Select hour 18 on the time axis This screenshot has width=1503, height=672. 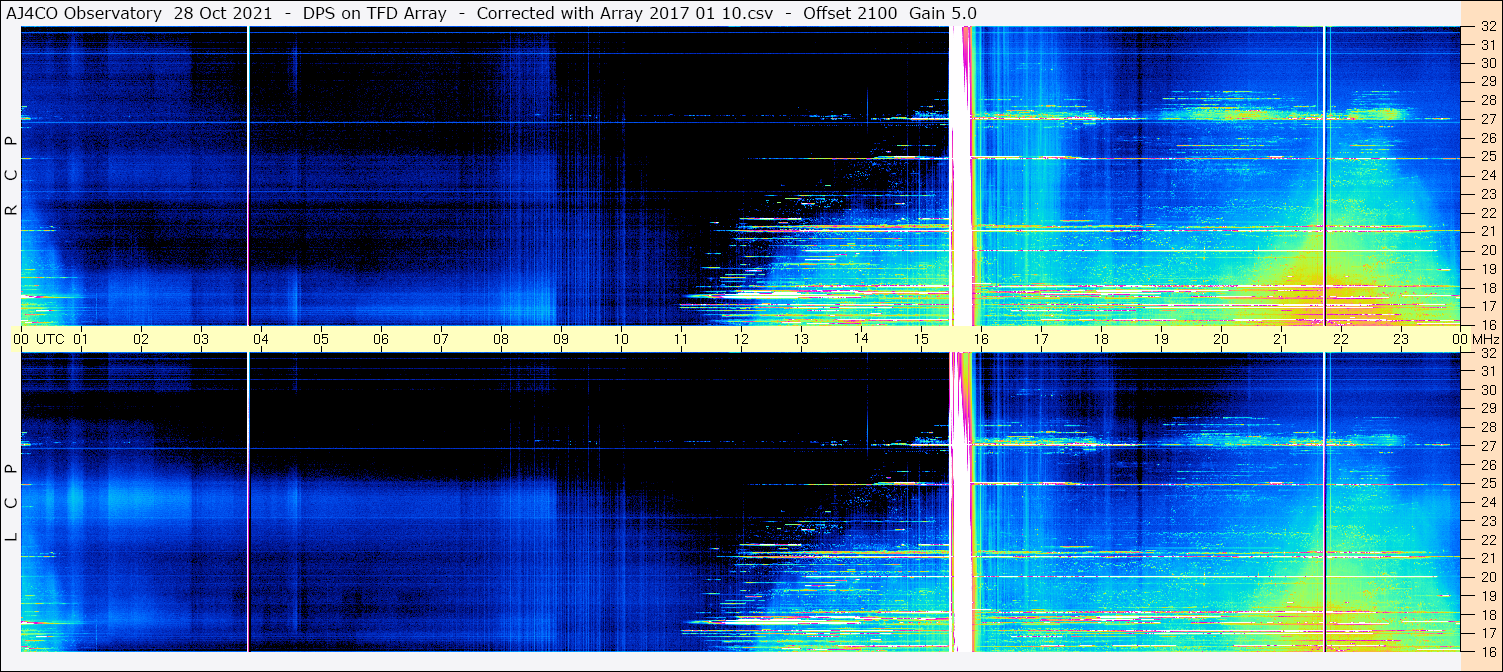point(1101,339)
